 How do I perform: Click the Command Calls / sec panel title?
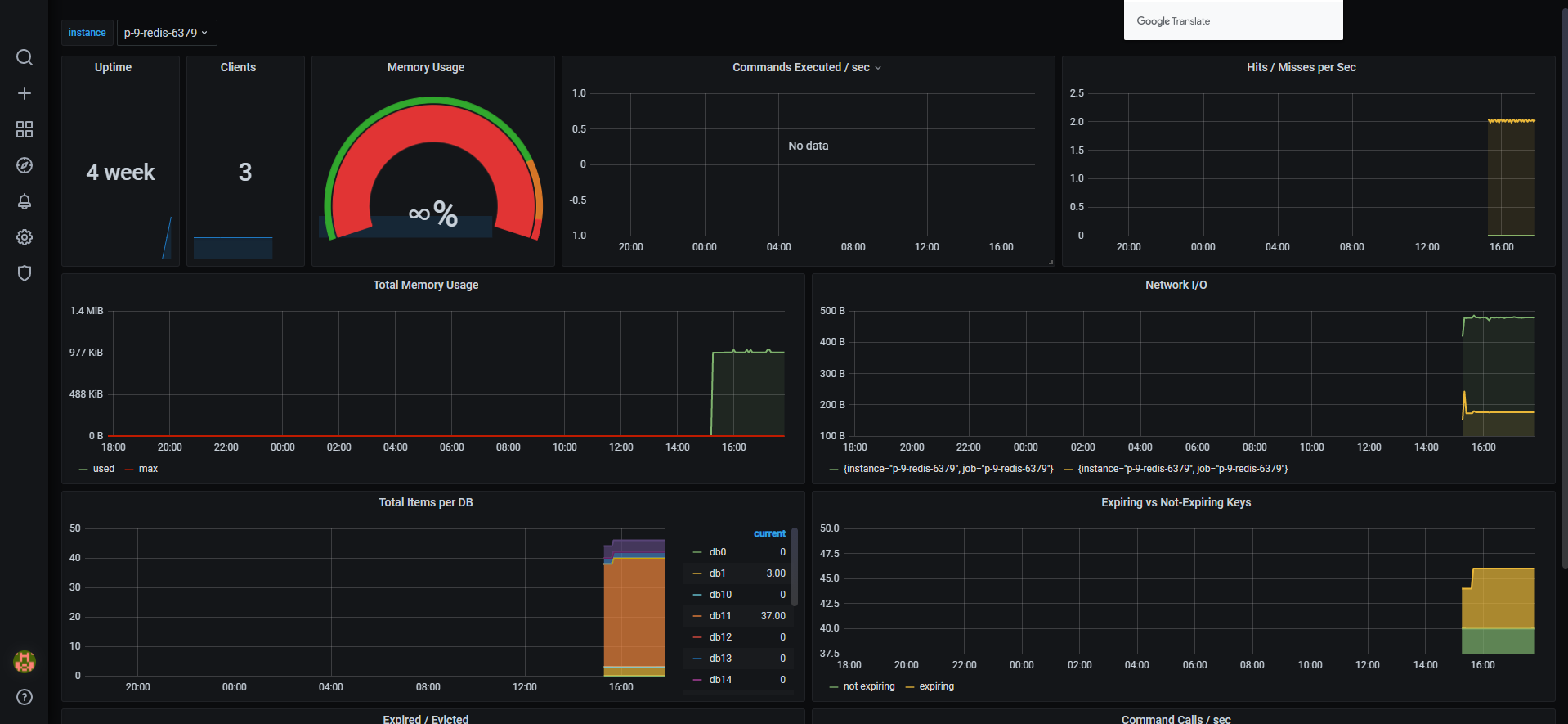(1176, 719)
